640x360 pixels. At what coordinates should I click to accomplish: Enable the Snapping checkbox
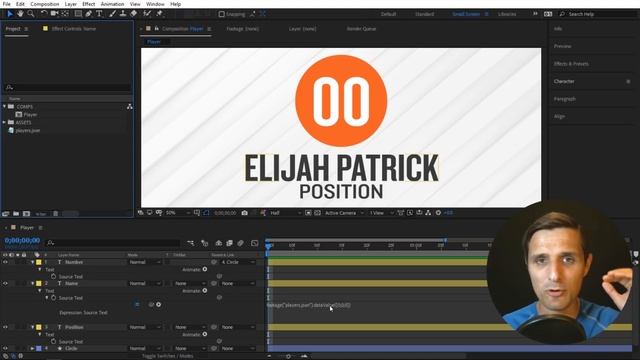pos(221,14)
